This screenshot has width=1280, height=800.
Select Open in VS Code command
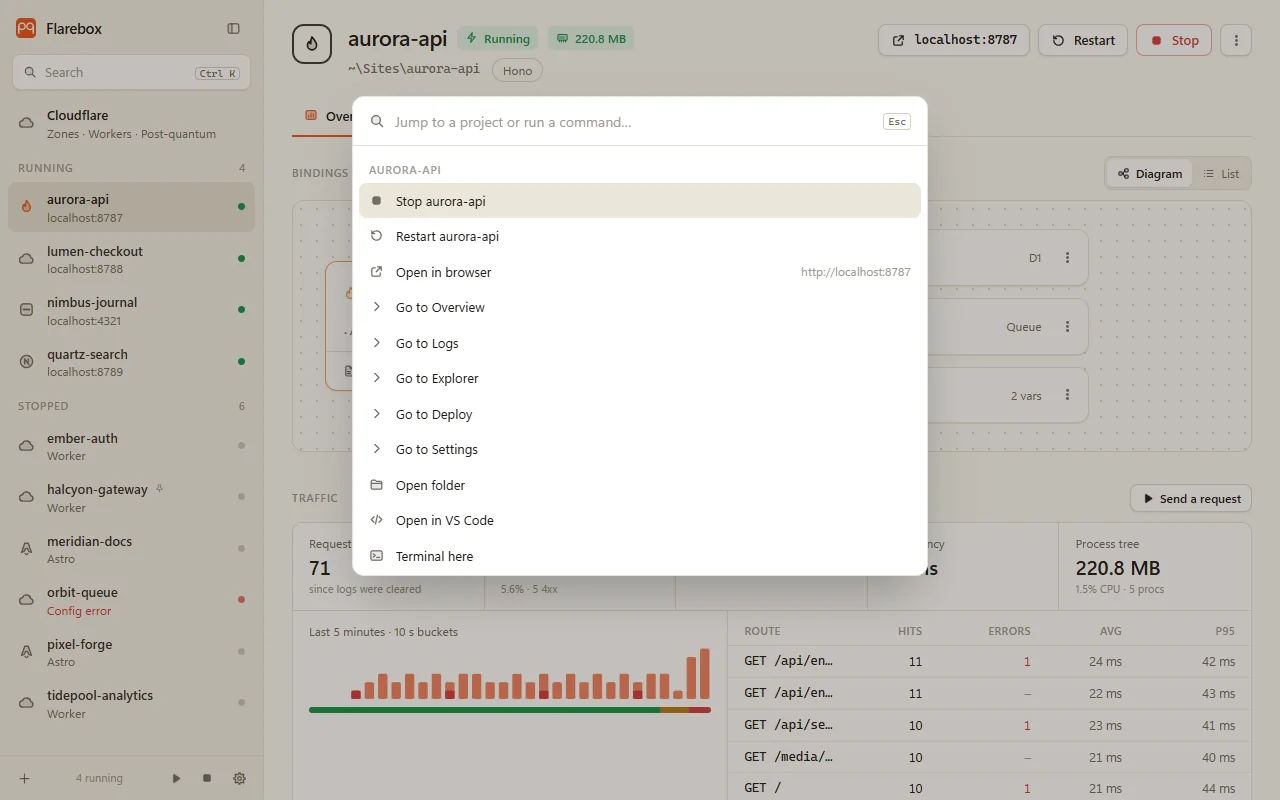pos(640,520)
